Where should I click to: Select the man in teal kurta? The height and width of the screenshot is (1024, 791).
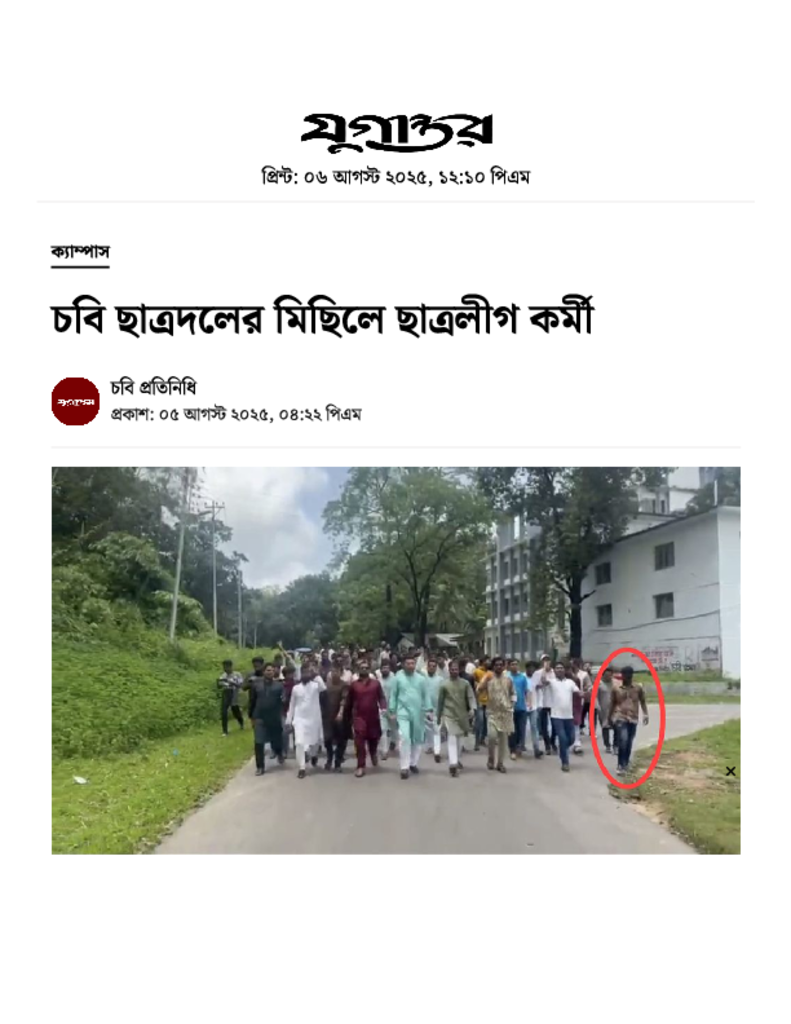[410, 716]
